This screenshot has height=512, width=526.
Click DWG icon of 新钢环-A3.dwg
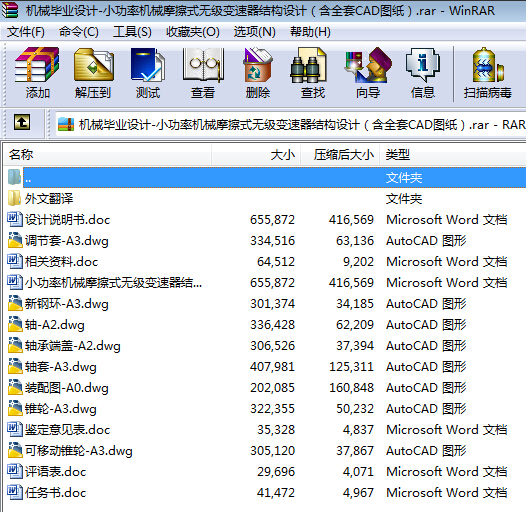[14, 303]
